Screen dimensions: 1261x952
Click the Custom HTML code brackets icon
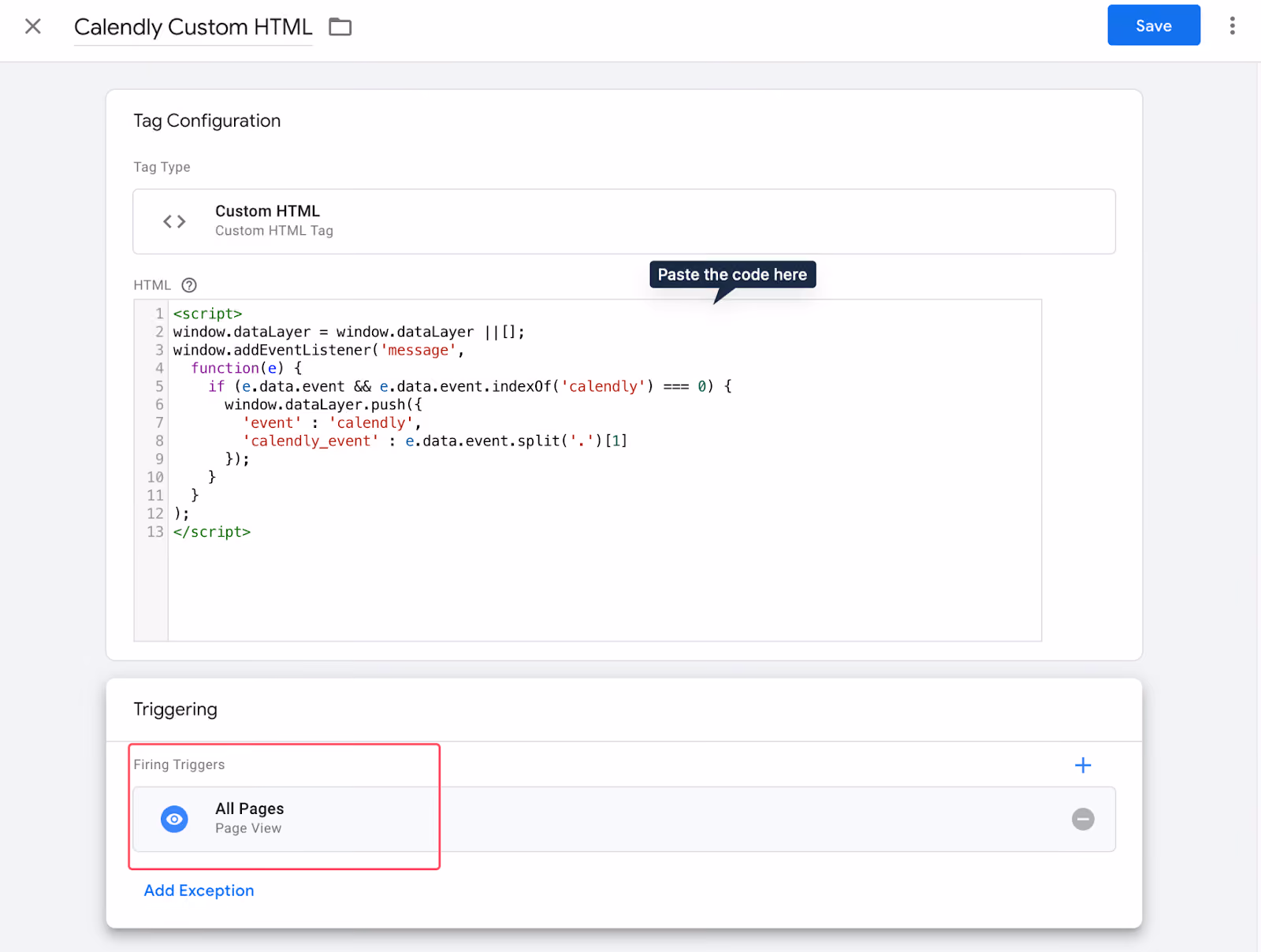coord(174,221)
